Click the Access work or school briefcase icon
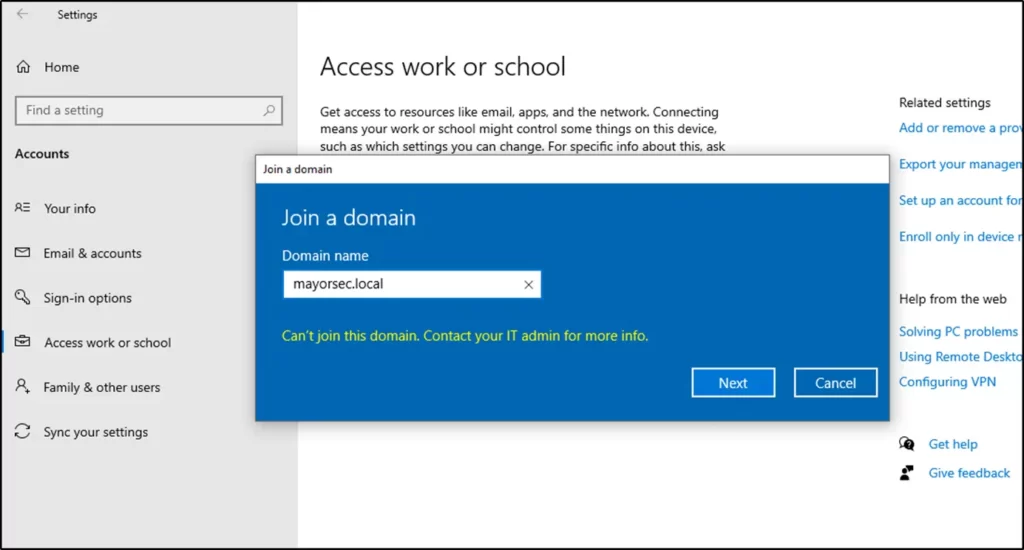The image size is (1024, 550). click(23, 343)
